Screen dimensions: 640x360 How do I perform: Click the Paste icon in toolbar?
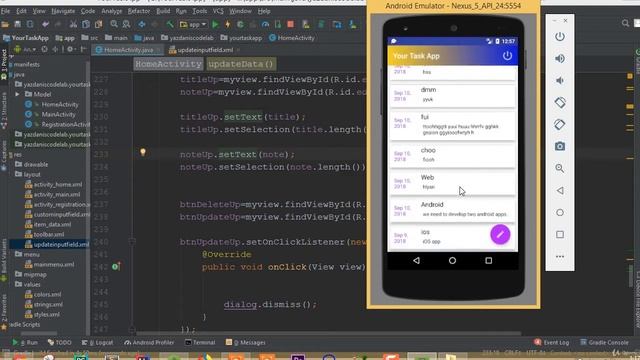point(98,24)
